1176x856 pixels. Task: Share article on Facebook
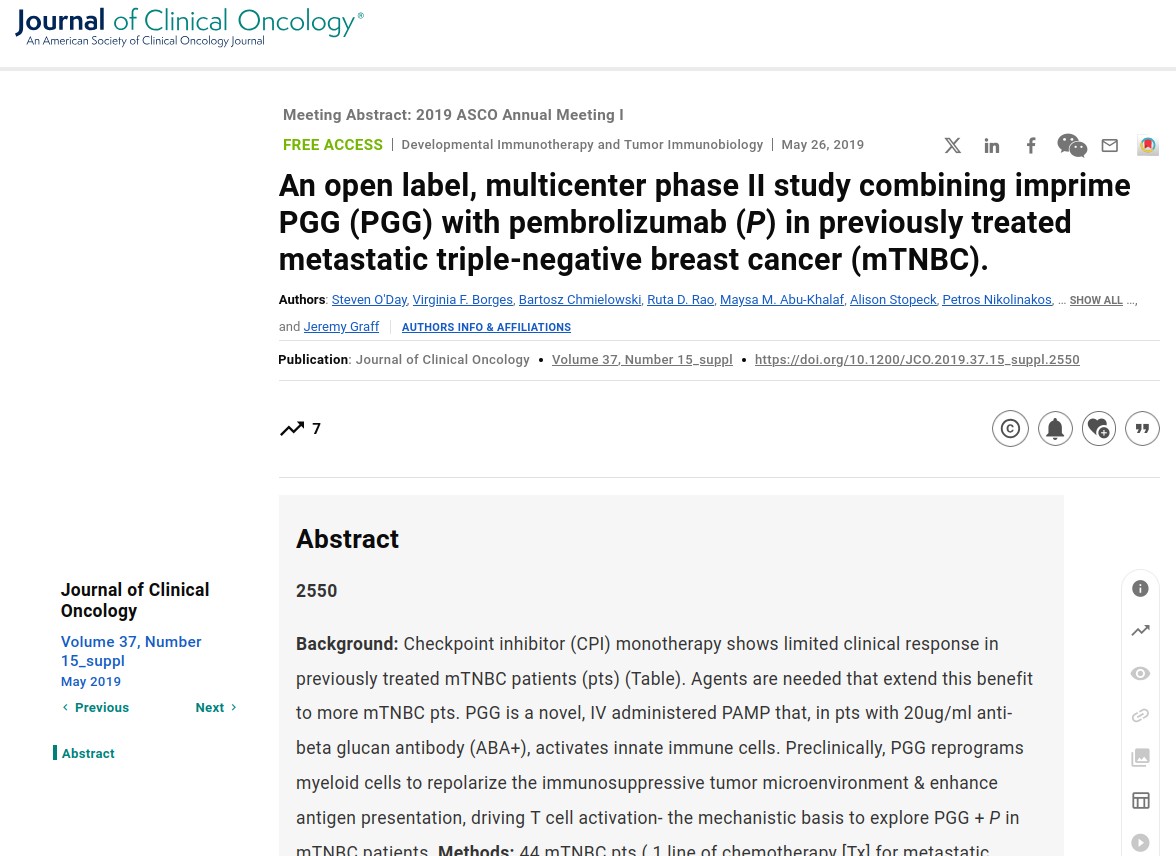1031,146
